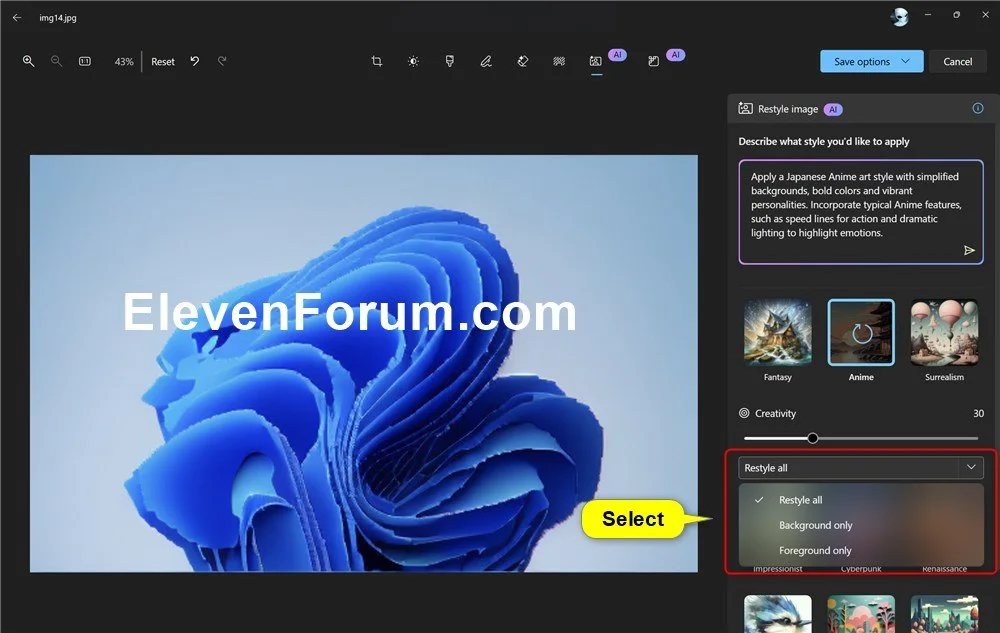Screen dimensions: 1000x633
Task: Open the Crop tool
Action: coord(377,61)
